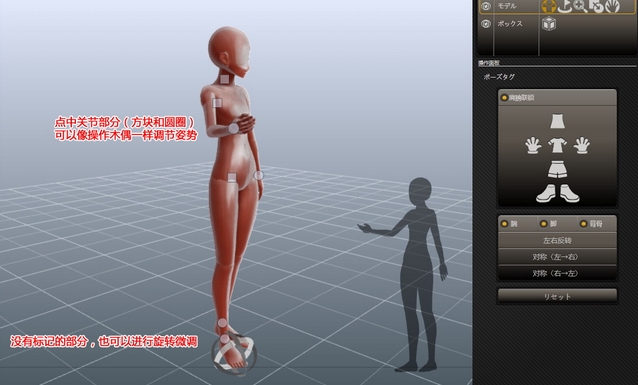The image size is (638, 385).
Task: Click the right glove pose-tag icon
Action: [x=582, y=145]
